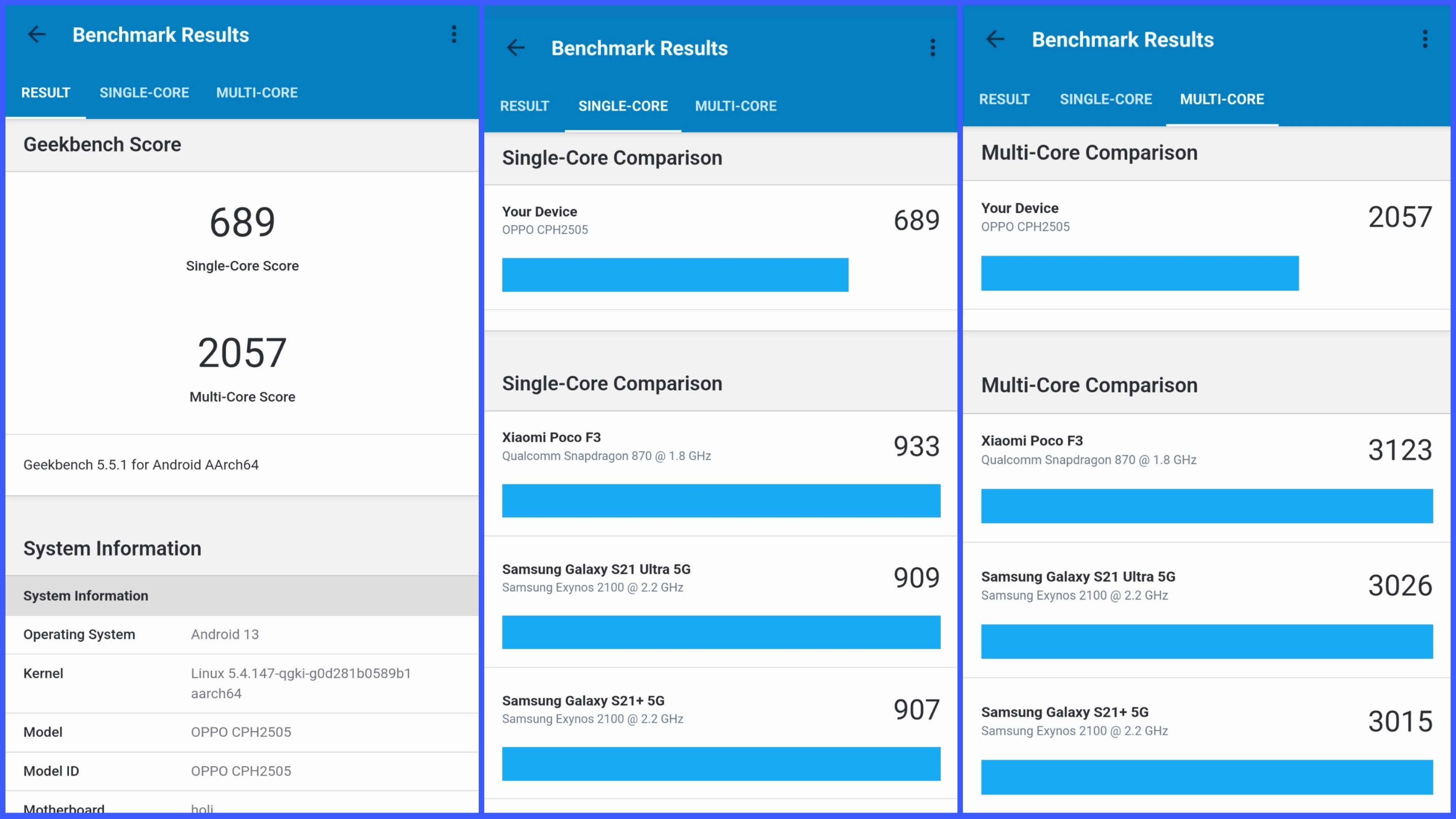
Task: Click the 933 Xiaomi Poco F3 score
Action: 916,447
